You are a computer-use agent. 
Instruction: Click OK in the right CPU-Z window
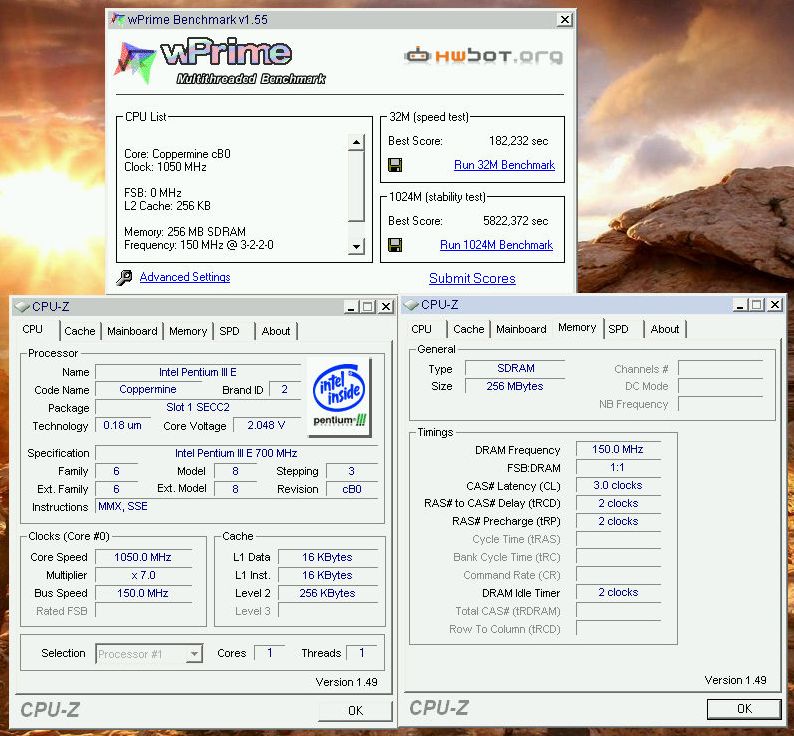(744, 709)
